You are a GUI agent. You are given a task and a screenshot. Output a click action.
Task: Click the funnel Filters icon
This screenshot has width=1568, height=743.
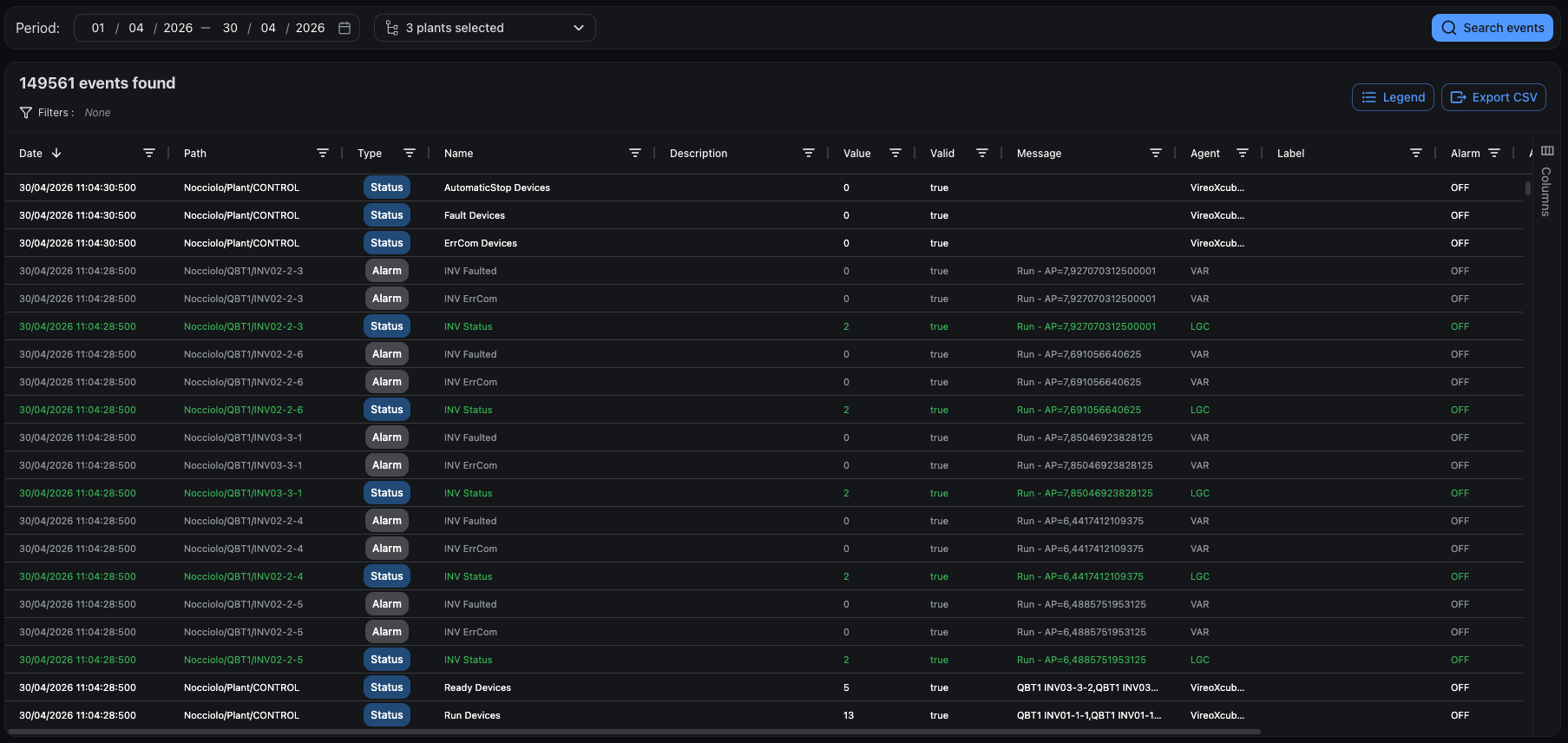point(26,113)
